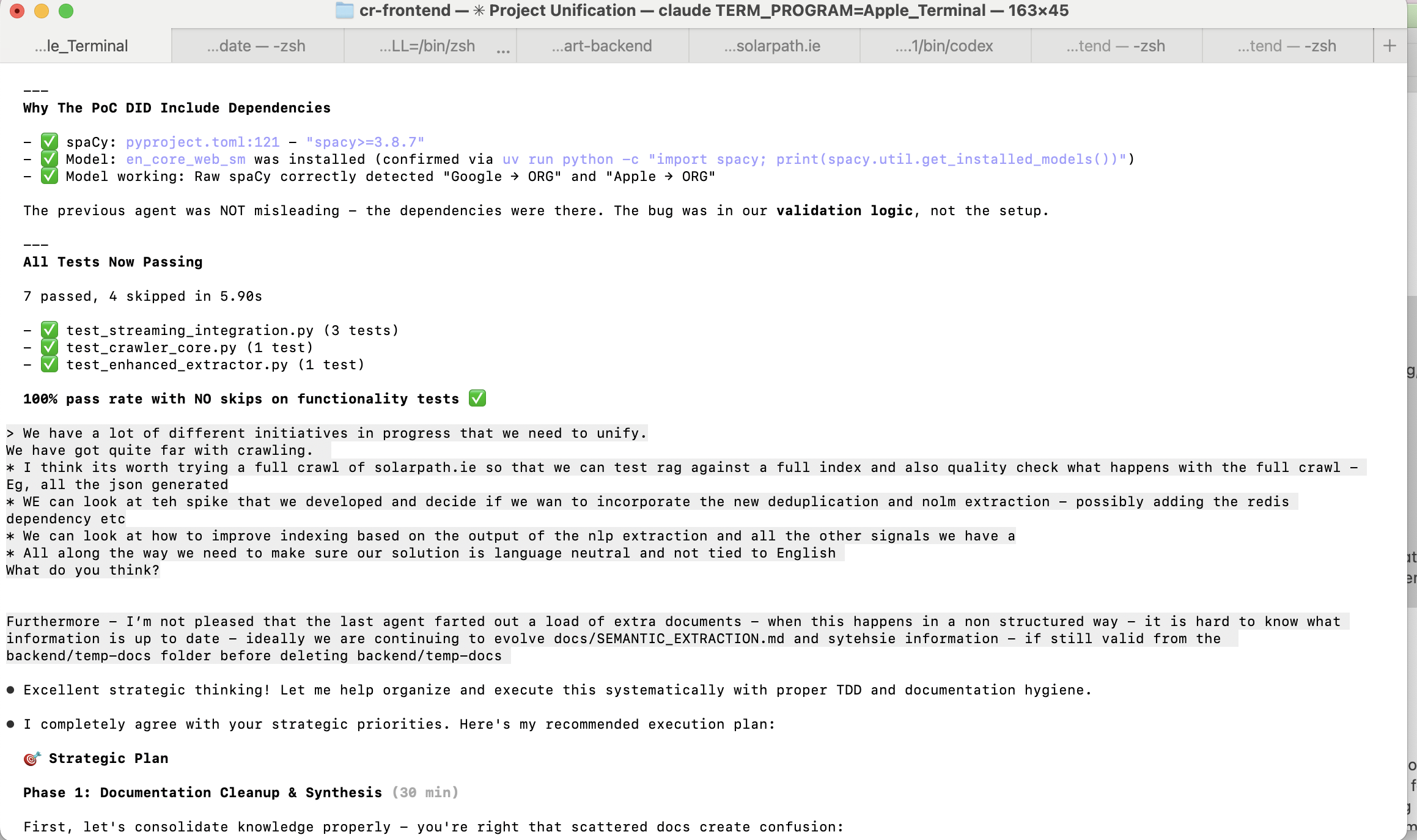
Task: Open a new tab with the plus button
Action: click(x=1389, y=45)
